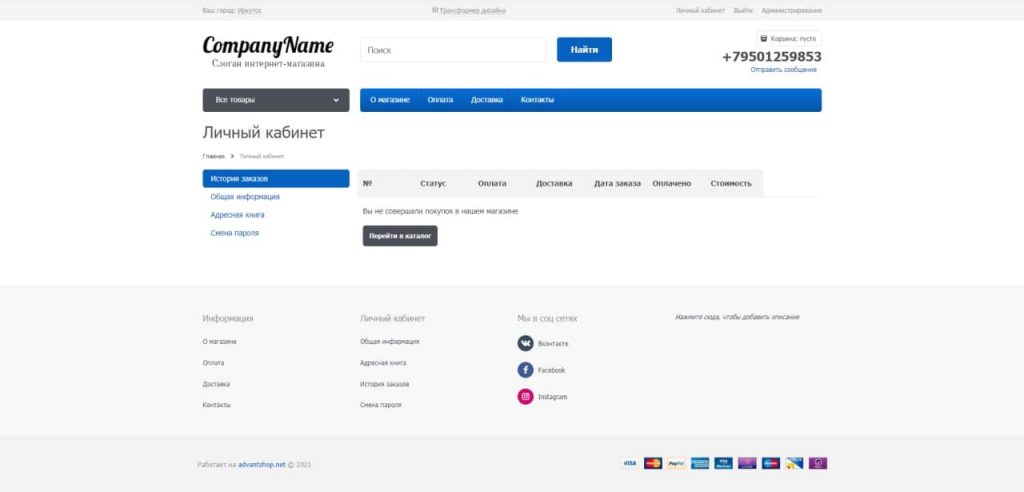
Task: Click the chevron on Все товары
Action: tap(336, 101)
